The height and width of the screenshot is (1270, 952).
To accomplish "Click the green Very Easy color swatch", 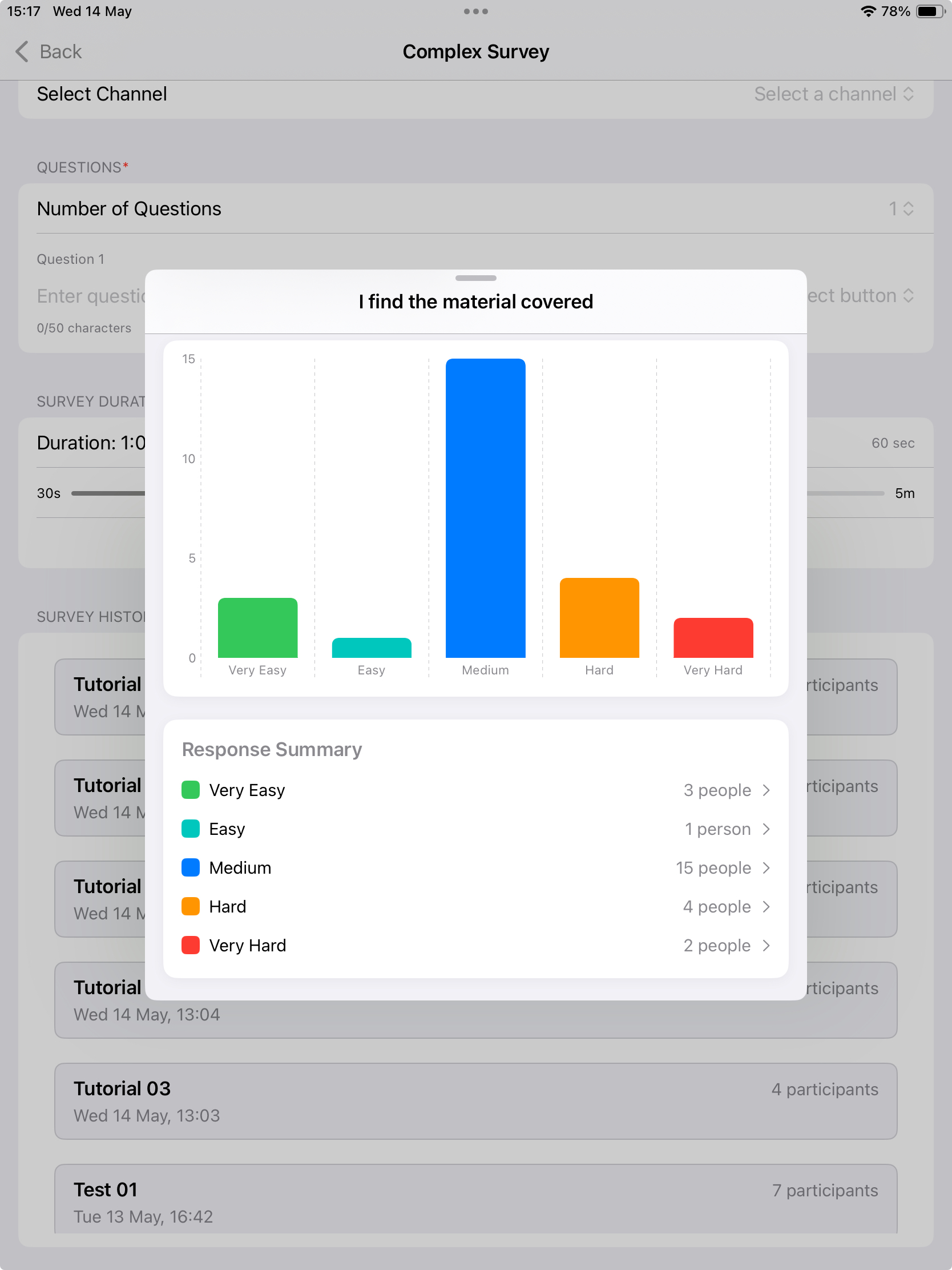I will click(191, 790).
